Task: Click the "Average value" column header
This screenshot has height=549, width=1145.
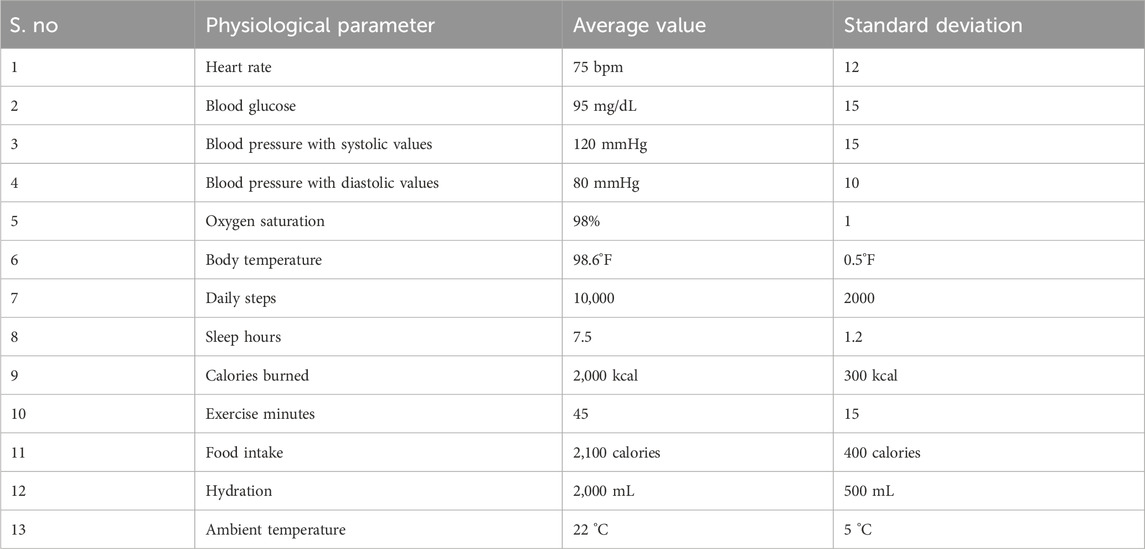Action: point(639,25)
